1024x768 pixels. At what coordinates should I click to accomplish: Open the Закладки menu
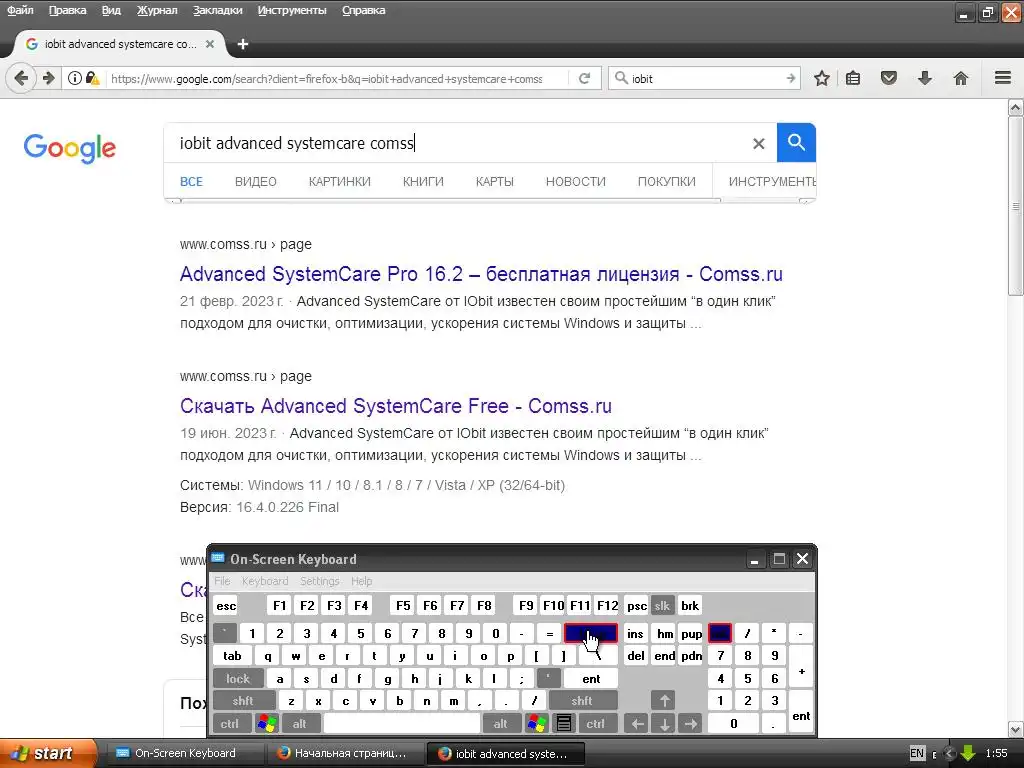coord(217,10)
